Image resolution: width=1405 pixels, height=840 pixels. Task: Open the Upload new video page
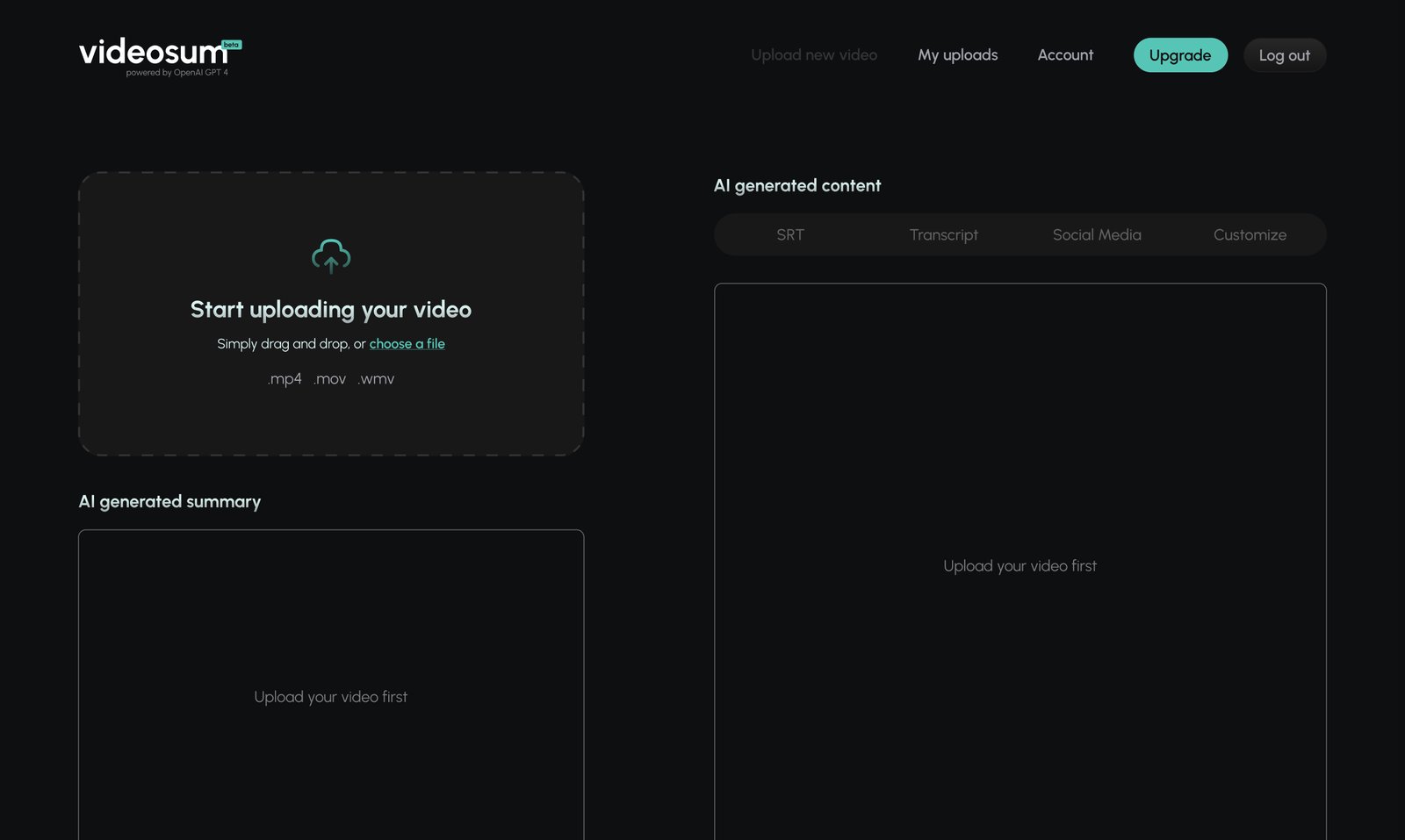pos(813,54)
